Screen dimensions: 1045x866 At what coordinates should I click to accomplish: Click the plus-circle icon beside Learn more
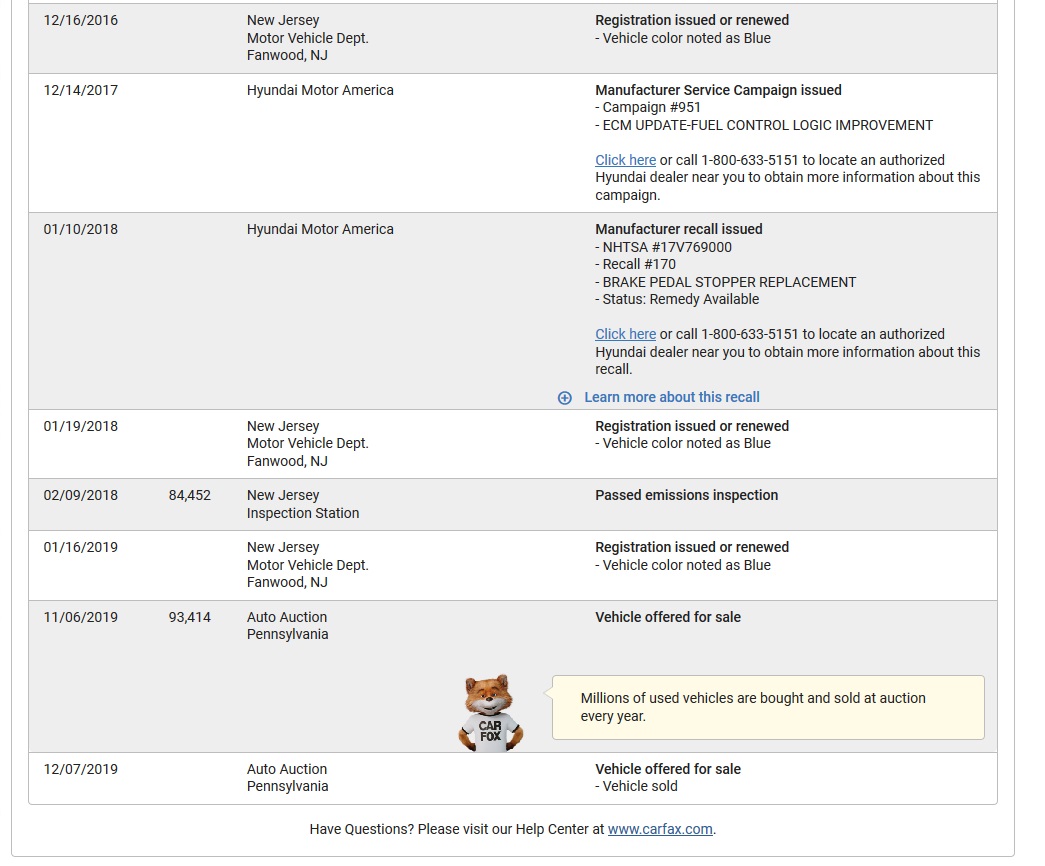[x=564, y=398]
